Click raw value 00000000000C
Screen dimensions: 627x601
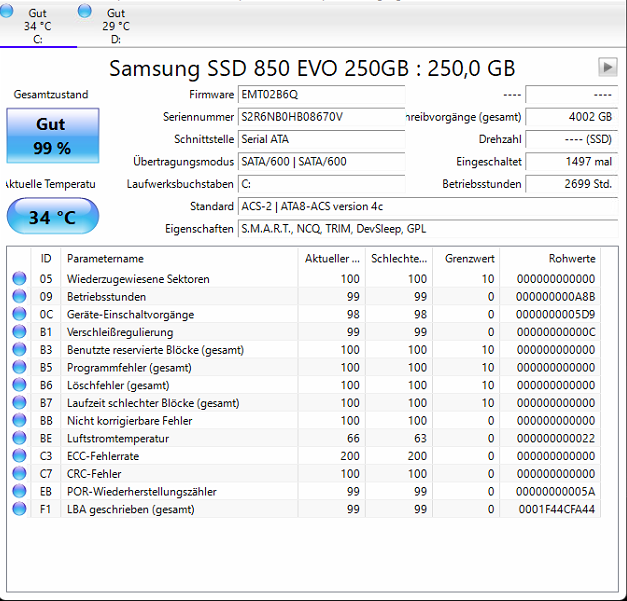pyautogui.click(x=556, y=332)
